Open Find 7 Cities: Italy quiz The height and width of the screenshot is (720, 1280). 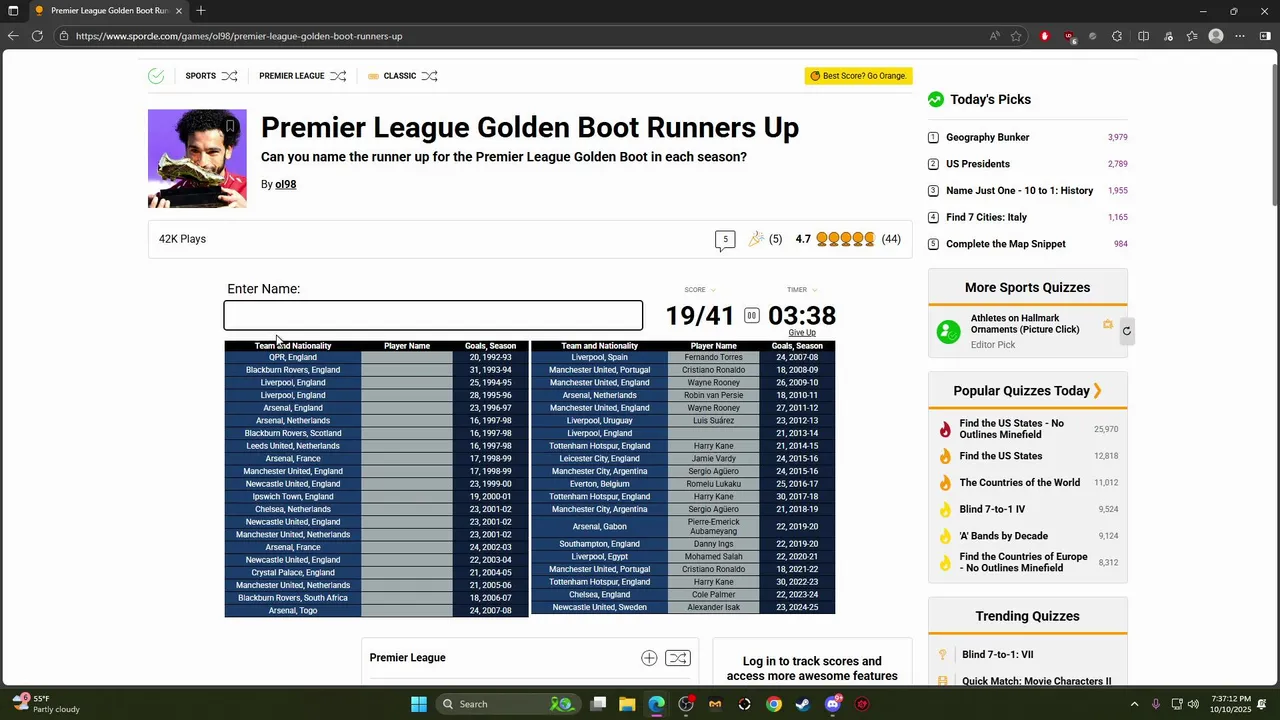pyautogui.click(x=987, y=217)
